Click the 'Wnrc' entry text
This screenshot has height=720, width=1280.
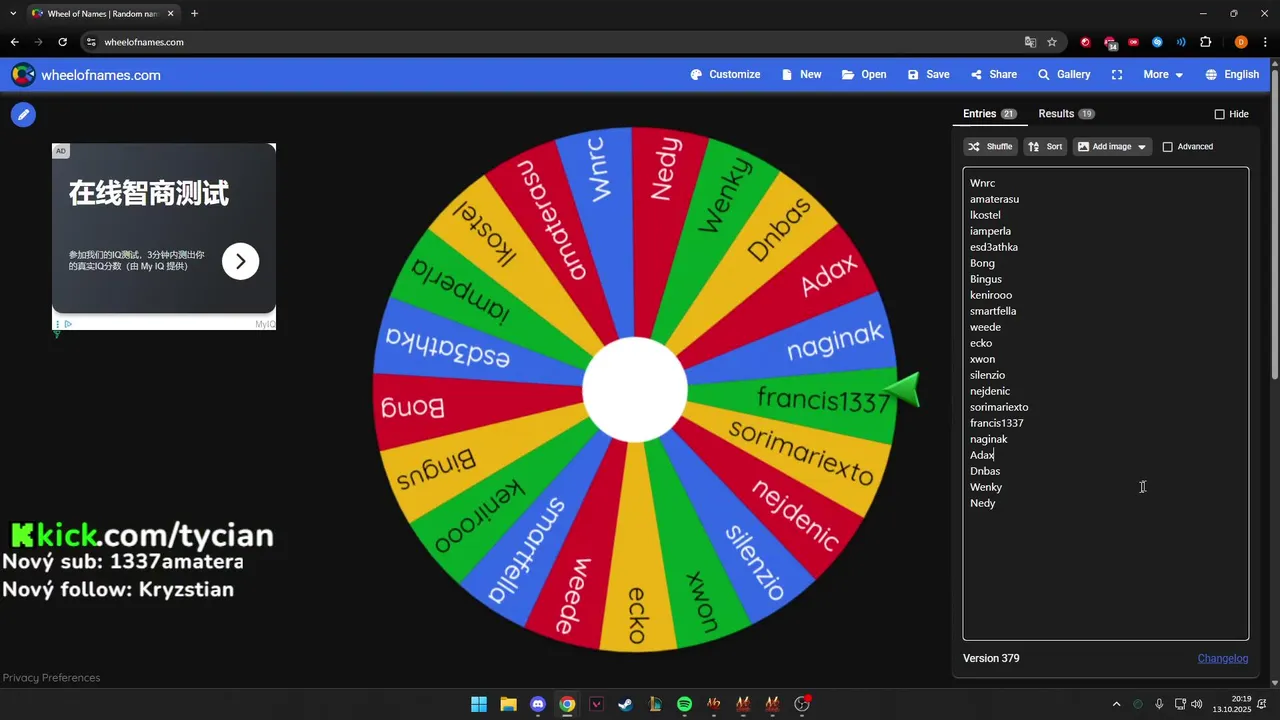tap(982, 183)
